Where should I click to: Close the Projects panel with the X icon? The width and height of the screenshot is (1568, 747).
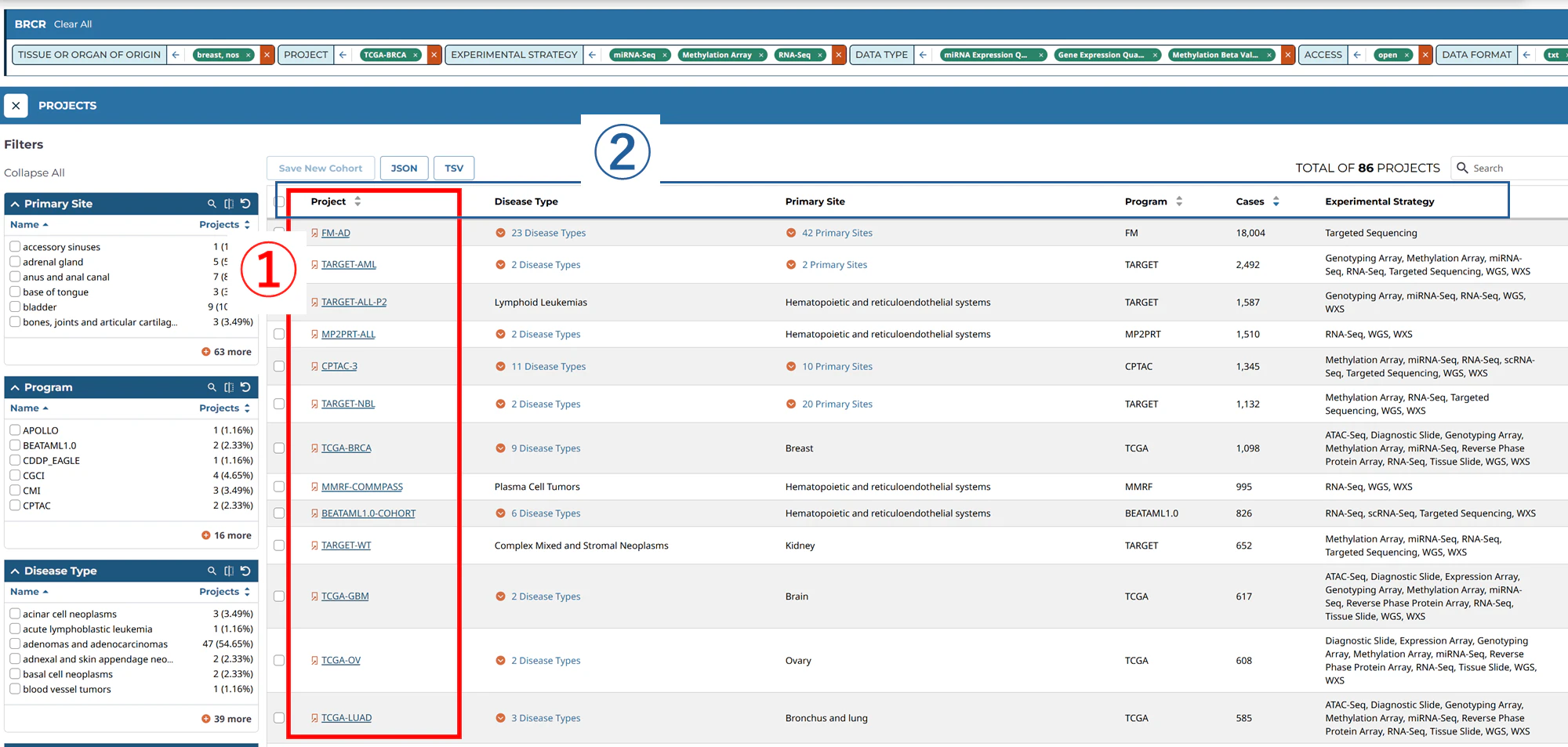click(x=16, y=106)
